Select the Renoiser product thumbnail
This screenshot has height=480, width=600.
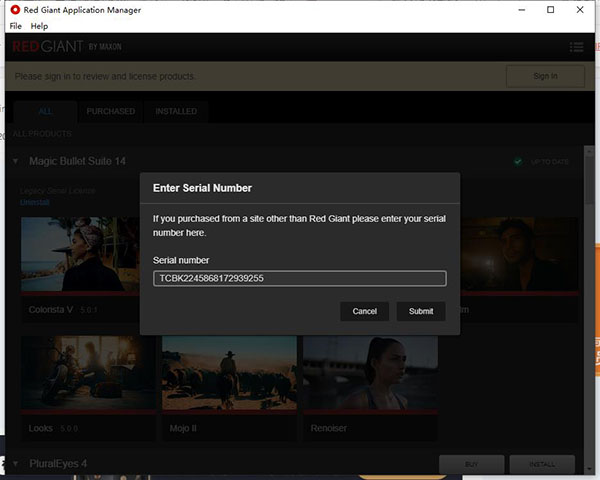point(370,373)
